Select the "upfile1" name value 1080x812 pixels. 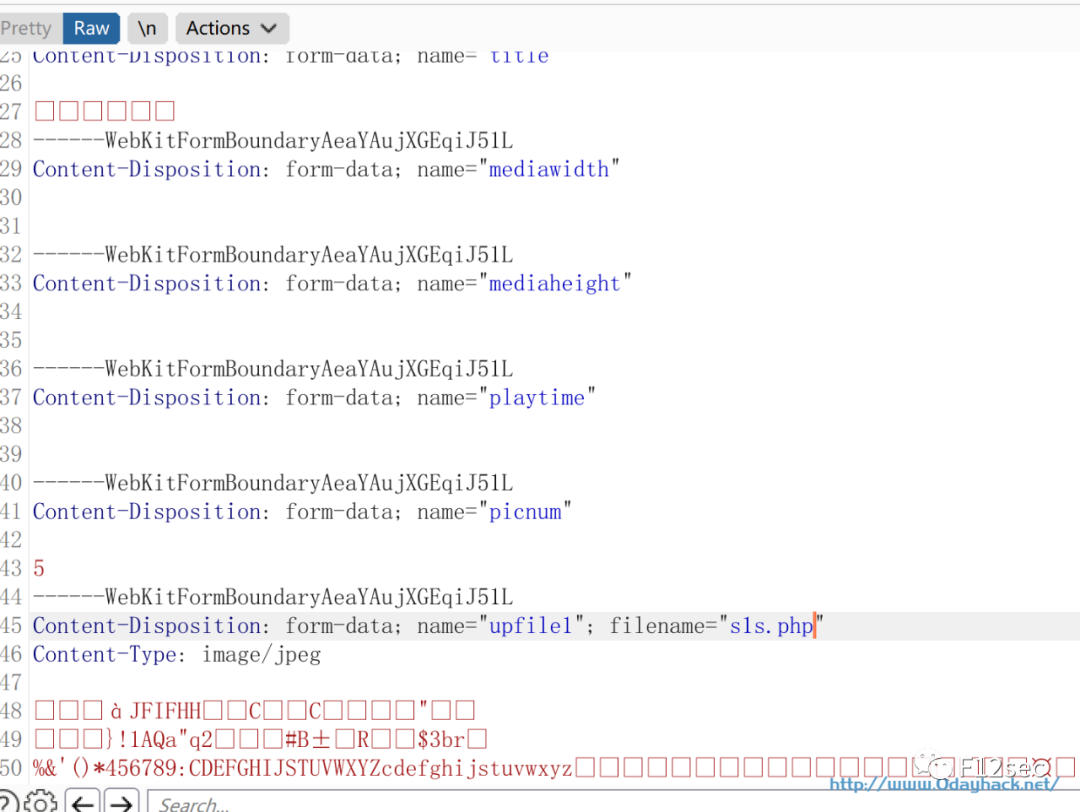click(x=530, y=625)
